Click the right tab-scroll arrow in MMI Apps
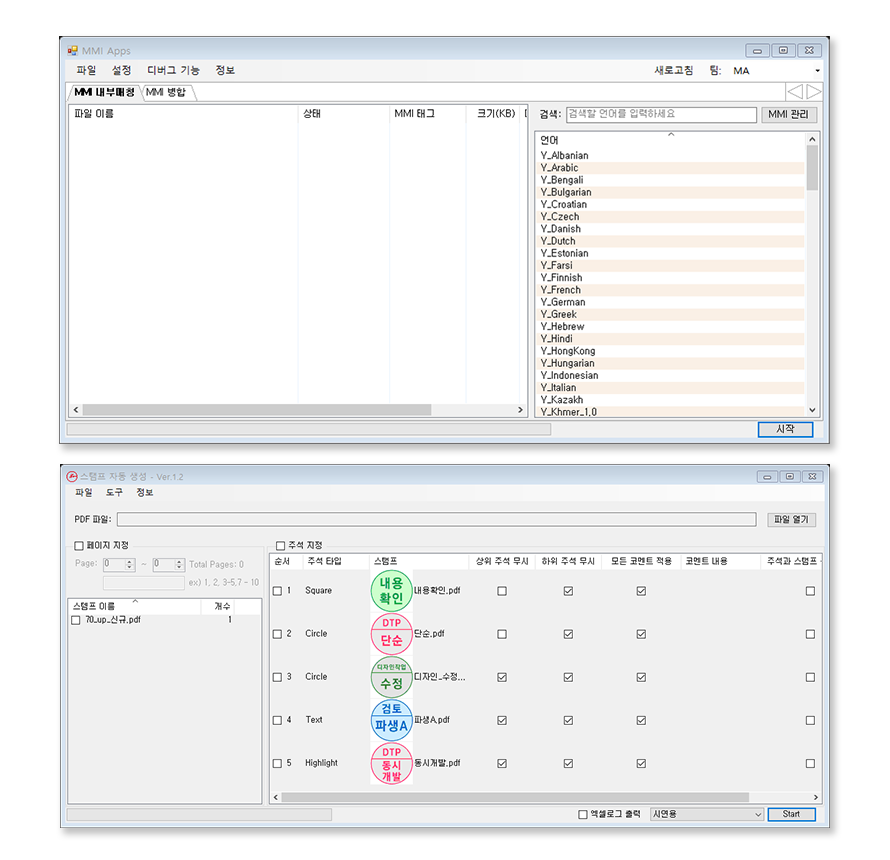 click(815, 93)
